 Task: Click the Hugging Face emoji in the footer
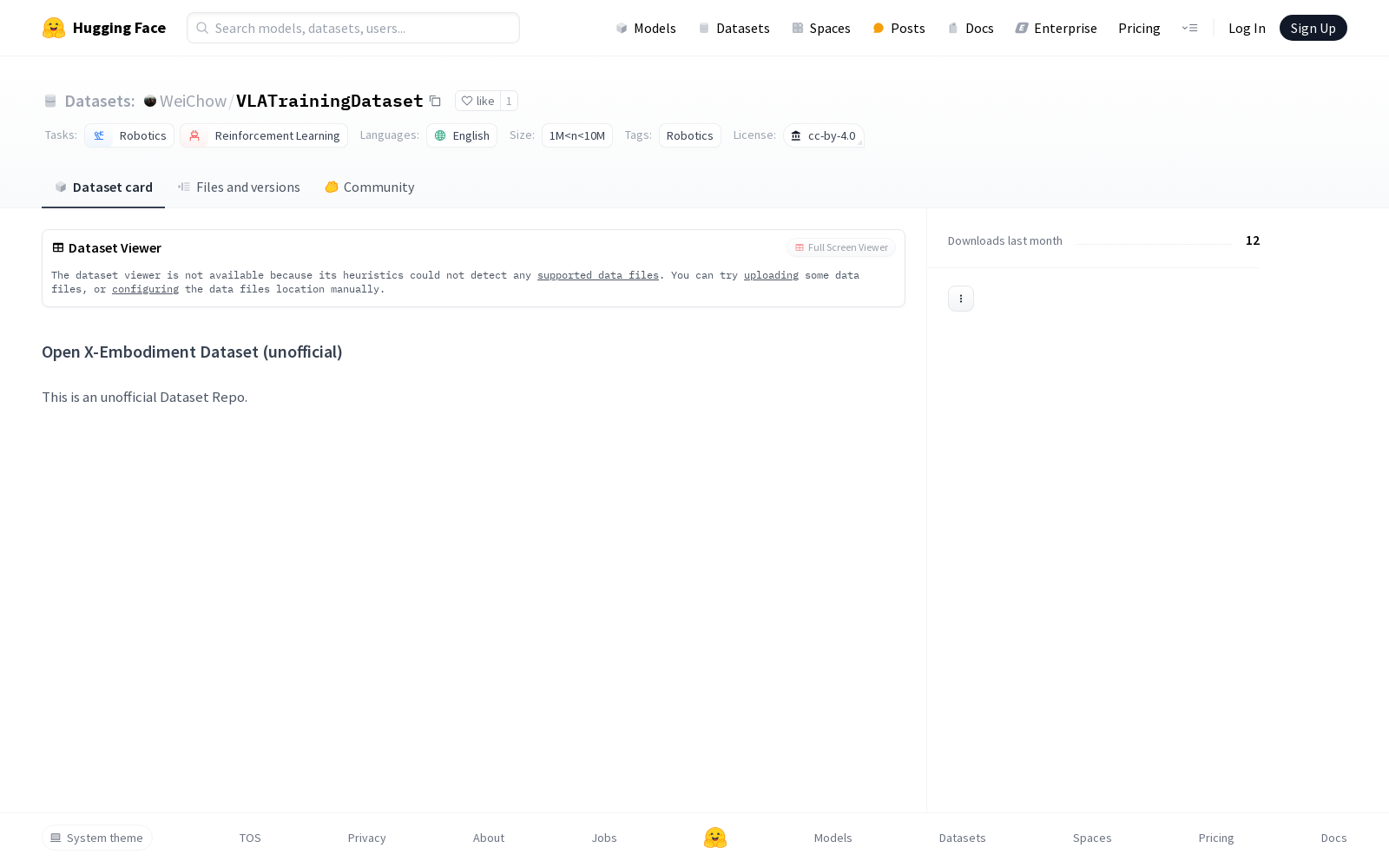coord(715,838)
